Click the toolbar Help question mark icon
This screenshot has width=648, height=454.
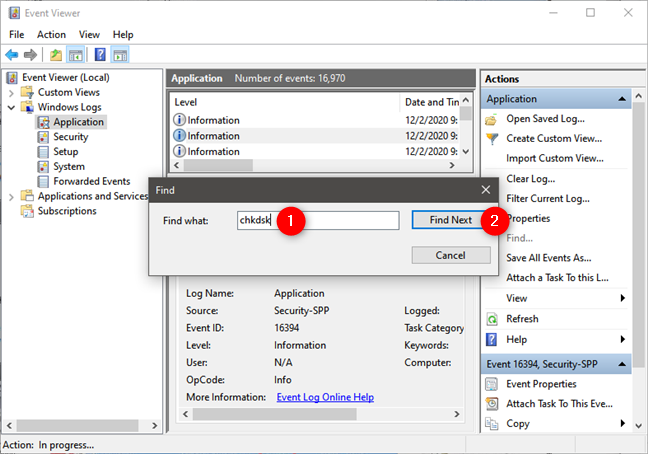coord(100,55)
